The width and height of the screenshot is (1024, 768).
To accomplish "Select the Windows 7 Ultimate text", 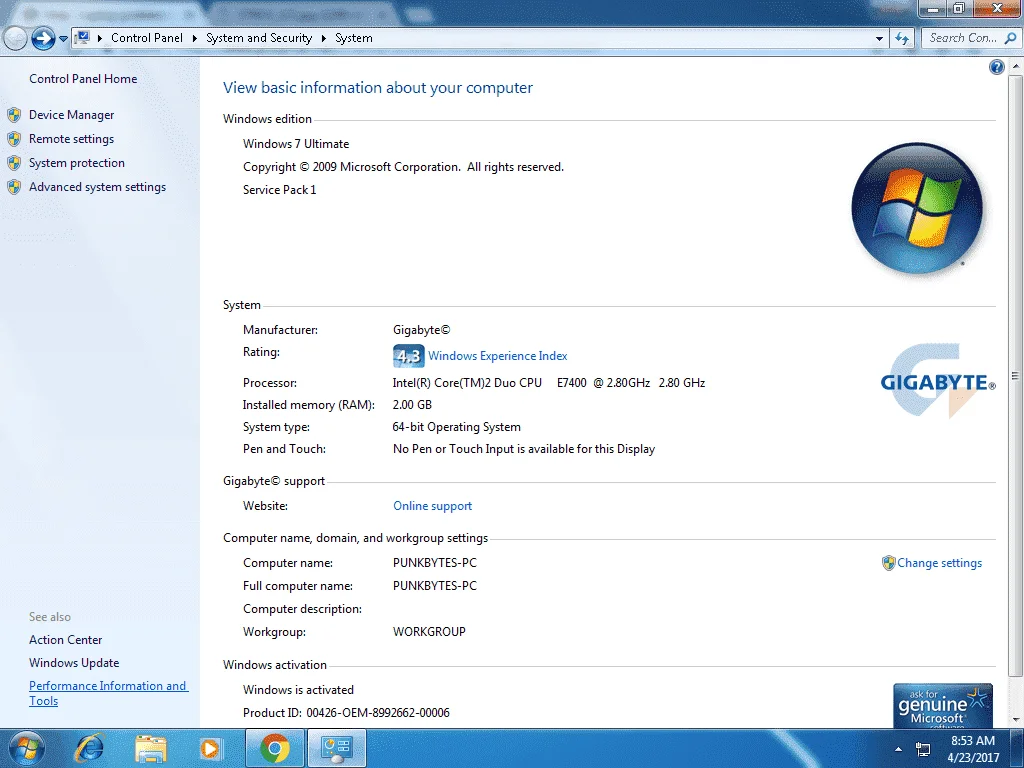I will click(296, 144).
